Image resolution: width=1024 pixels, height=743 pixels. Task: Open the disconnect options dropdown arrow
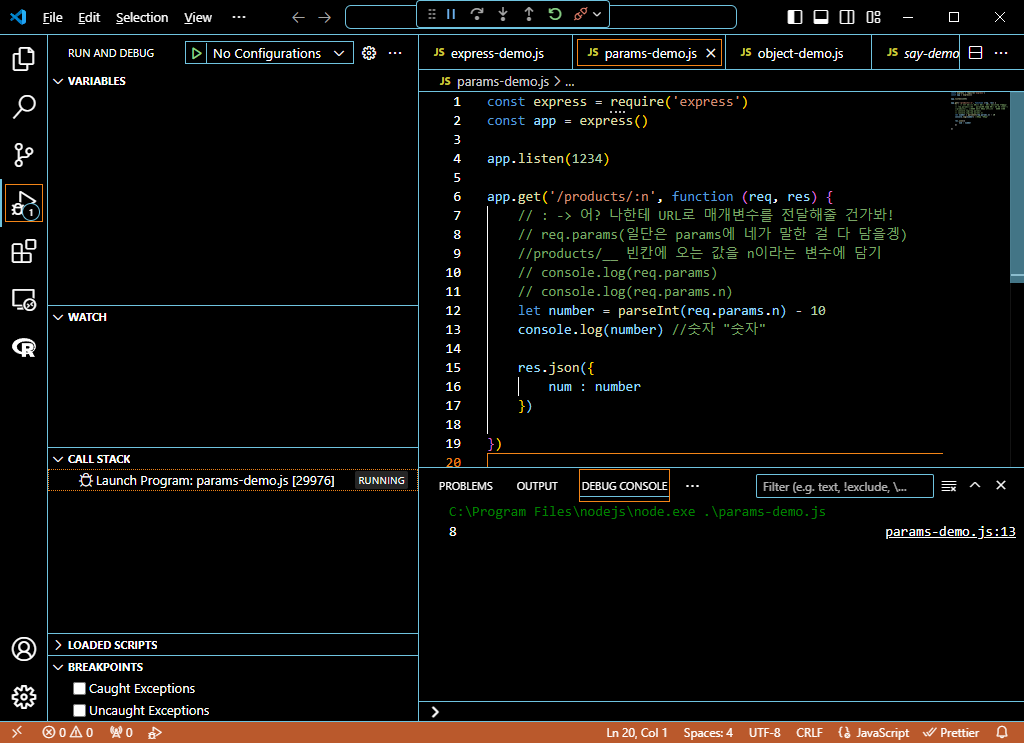597,14
